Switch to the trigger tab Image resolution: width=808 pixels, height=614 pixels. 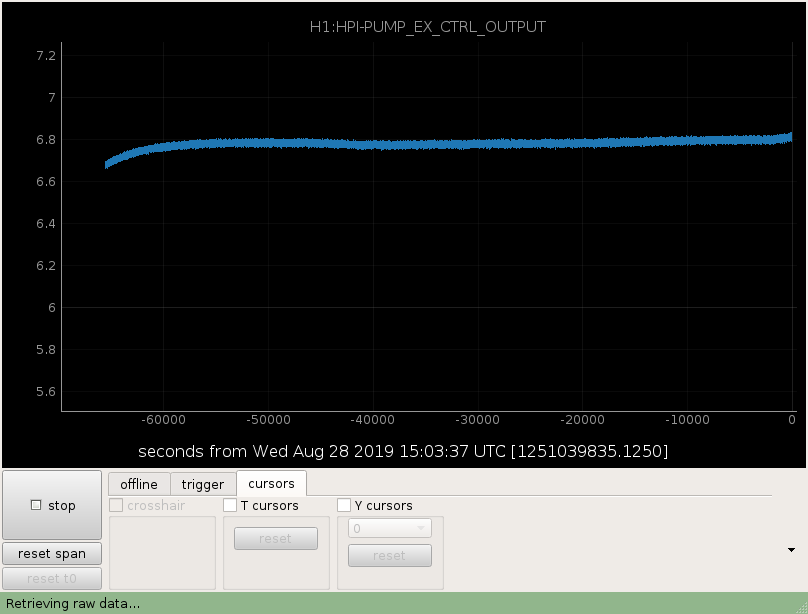point(203,484)
